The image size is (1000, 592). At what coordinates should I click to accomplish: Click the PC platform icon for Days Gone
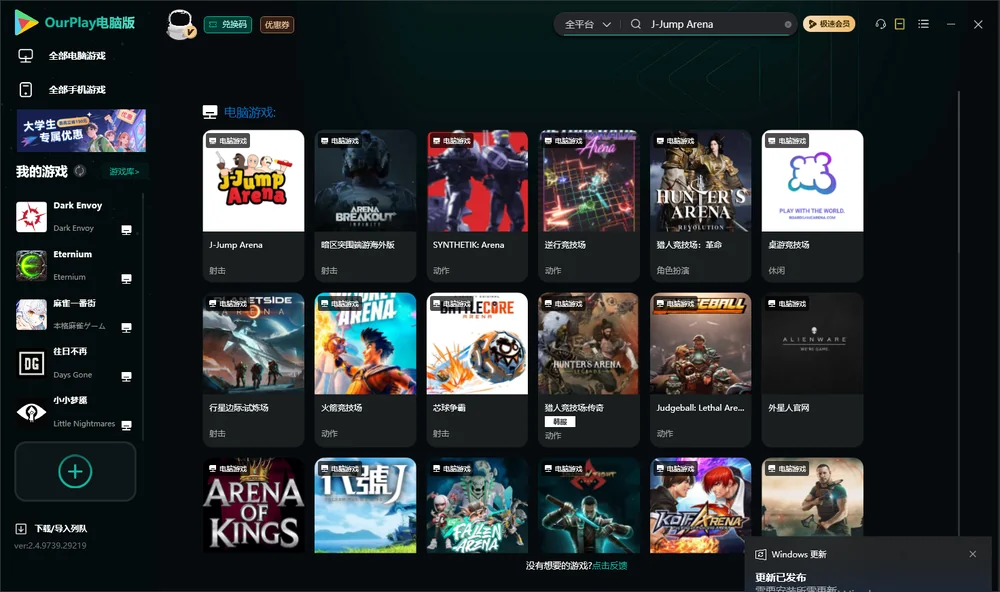[126, 376]
